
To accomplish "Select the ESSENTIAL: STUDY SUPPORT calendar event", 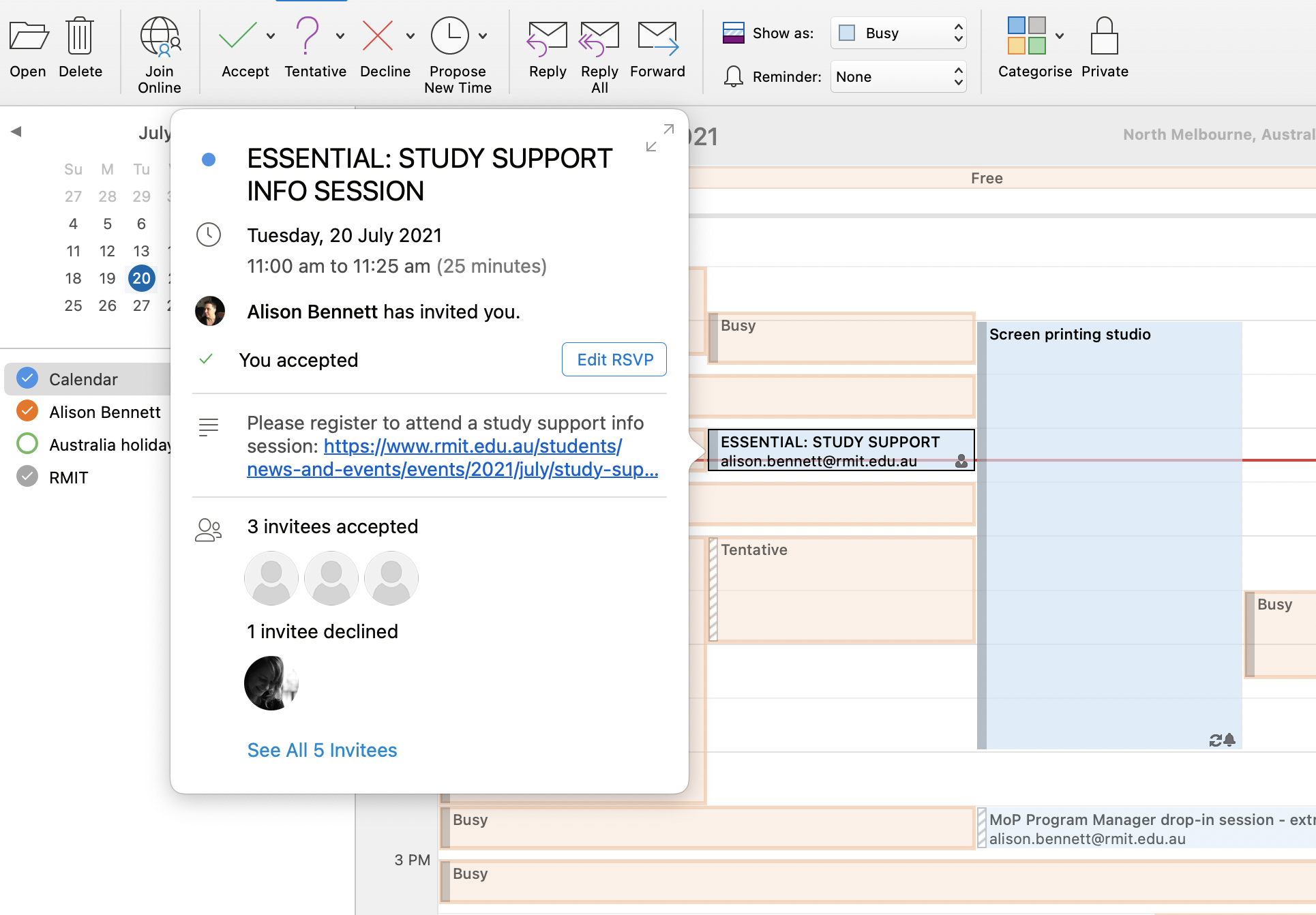I will click(841, 450).
